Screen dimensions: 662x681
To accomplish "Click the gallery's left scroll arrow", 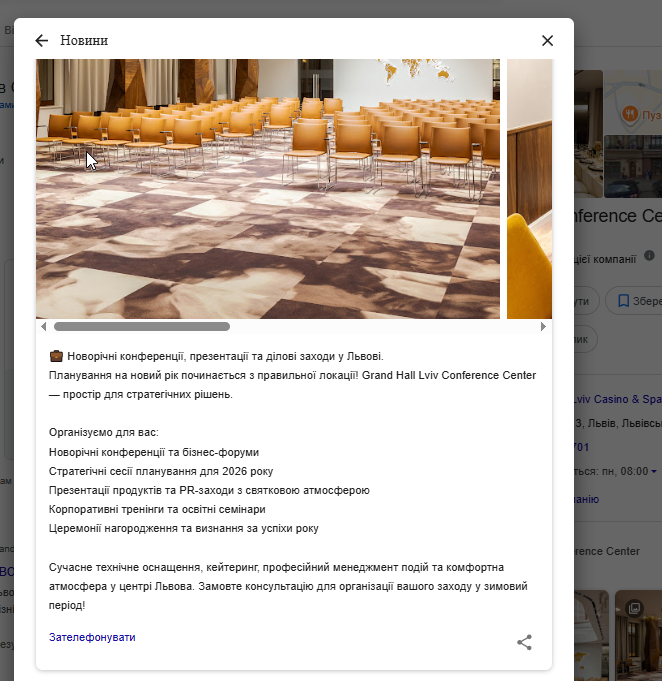I will click(43, 327).
